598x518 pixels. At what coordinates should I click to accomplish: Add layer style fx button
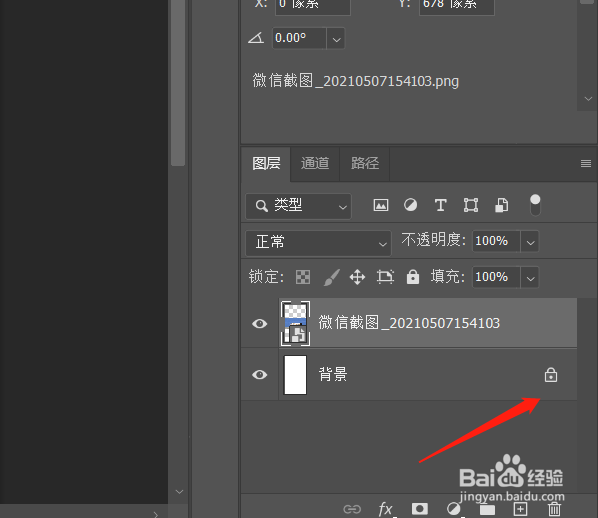[x=385, y=509]
